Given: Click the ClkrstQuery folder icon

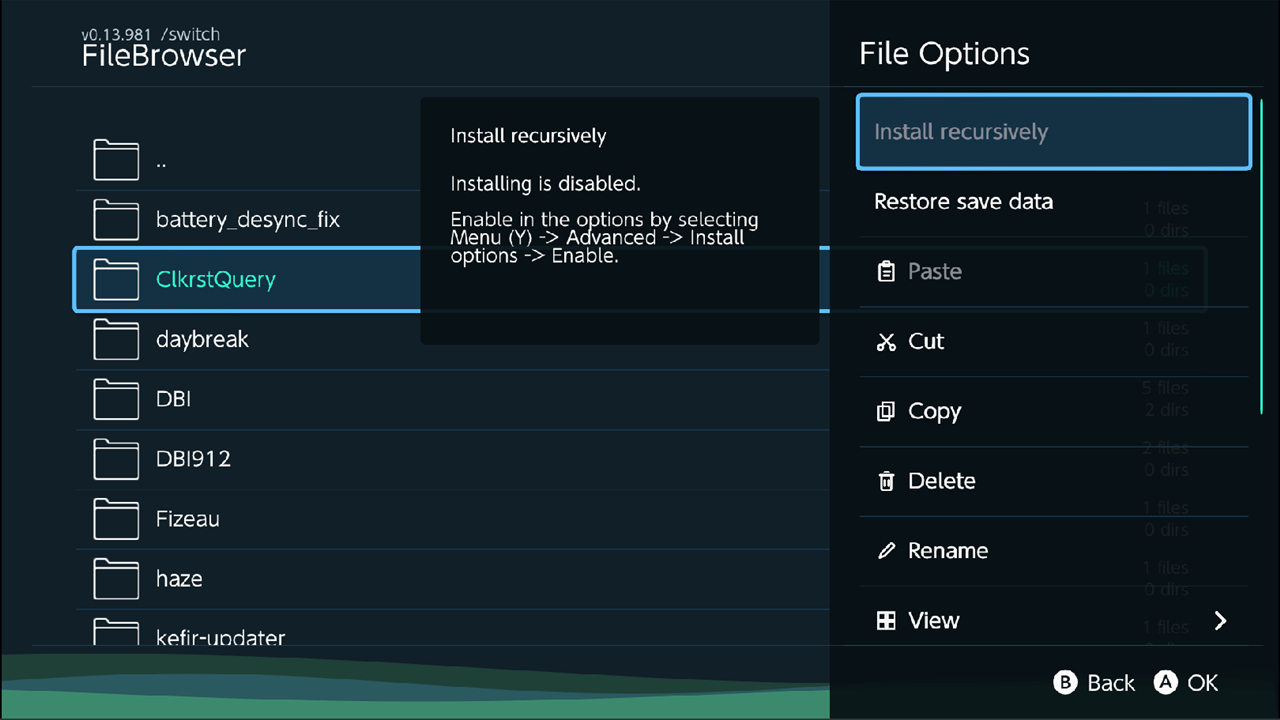Looking at the screenshot, I should point(116,280).
